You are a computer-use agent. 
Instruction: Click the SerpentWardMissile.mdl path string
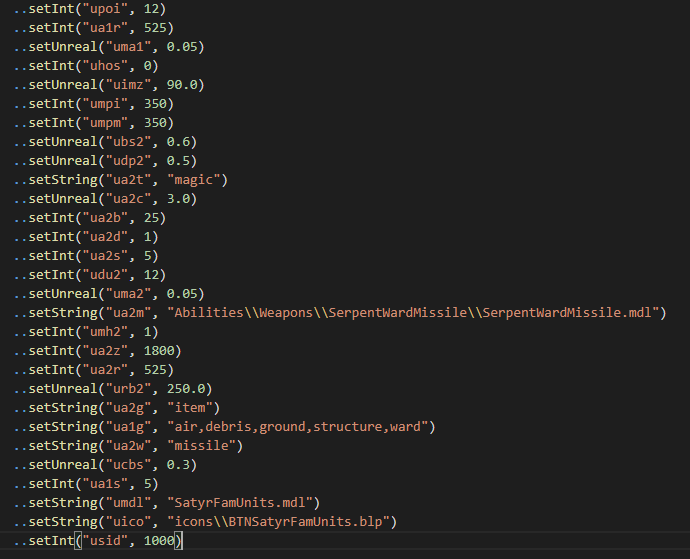pos(413,313)
